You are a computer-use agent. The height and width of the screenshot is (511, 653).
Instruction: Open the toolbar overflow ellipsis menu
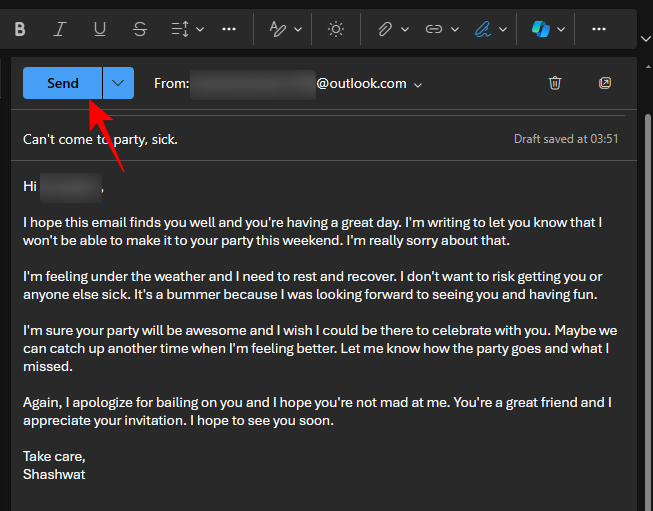(598, 29)
